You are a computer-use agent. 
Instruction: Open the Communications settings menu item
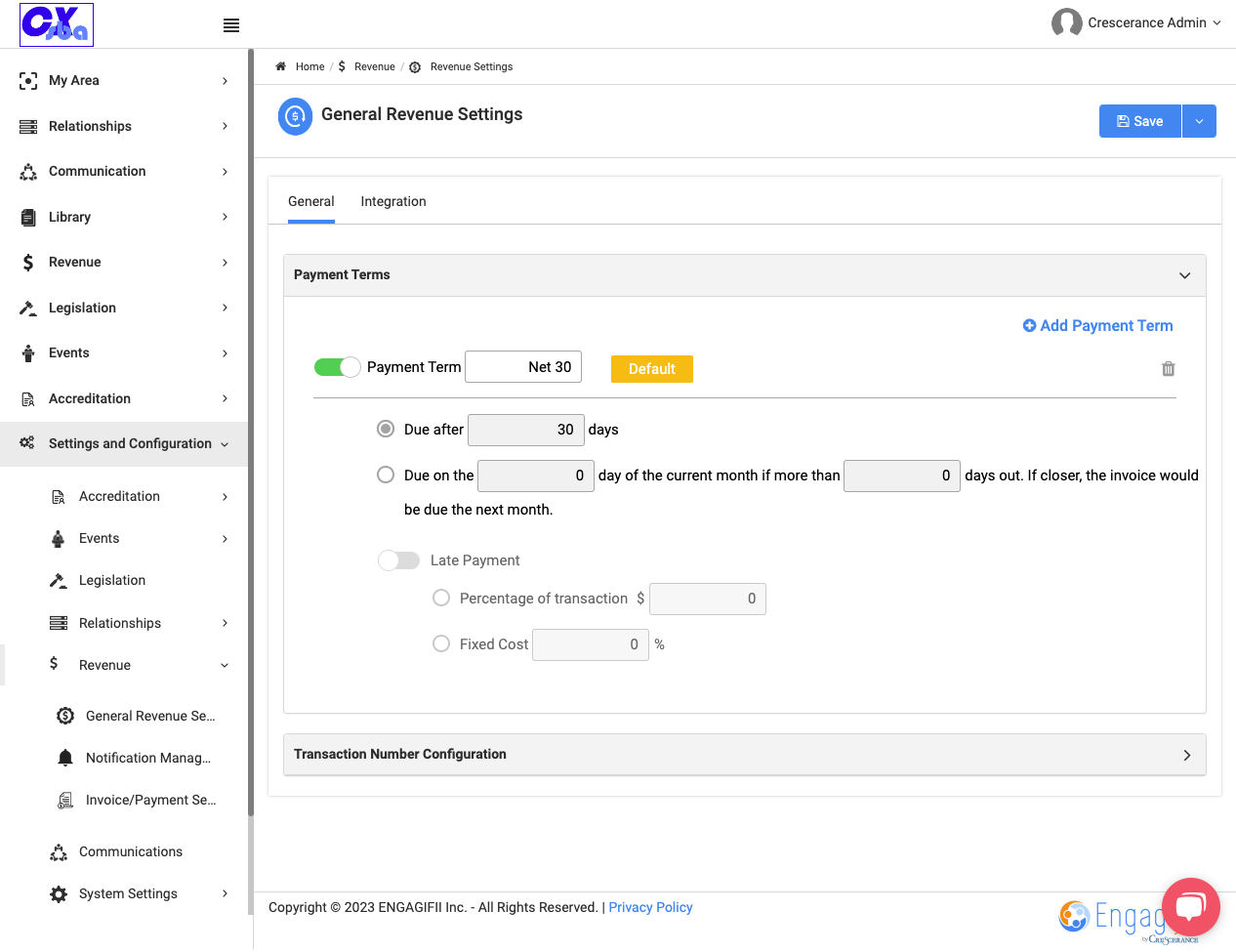[x=131, y=852]
